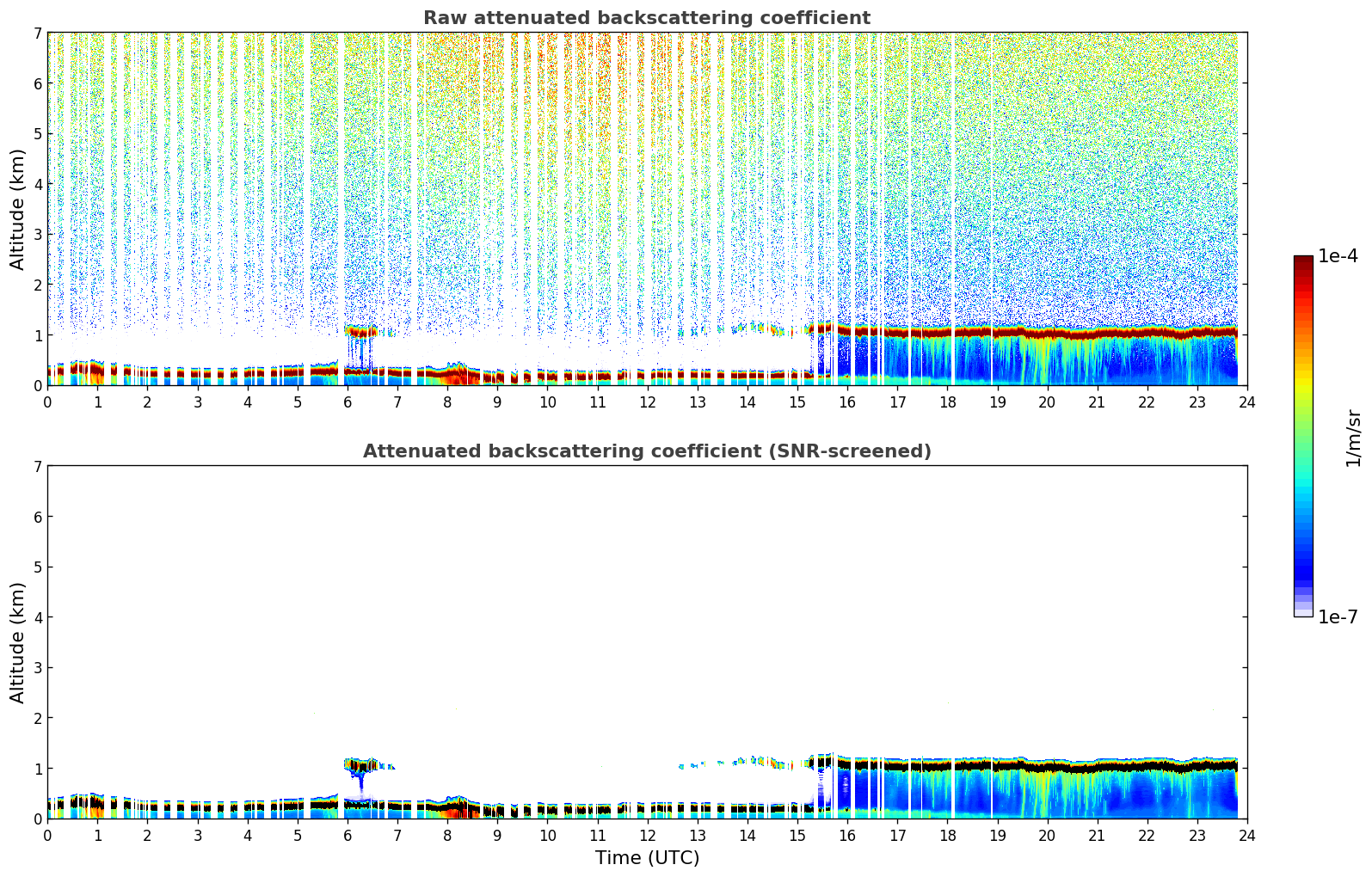
Task: Click the colorbar's '1e-7' lower label
Action: 1338,617
